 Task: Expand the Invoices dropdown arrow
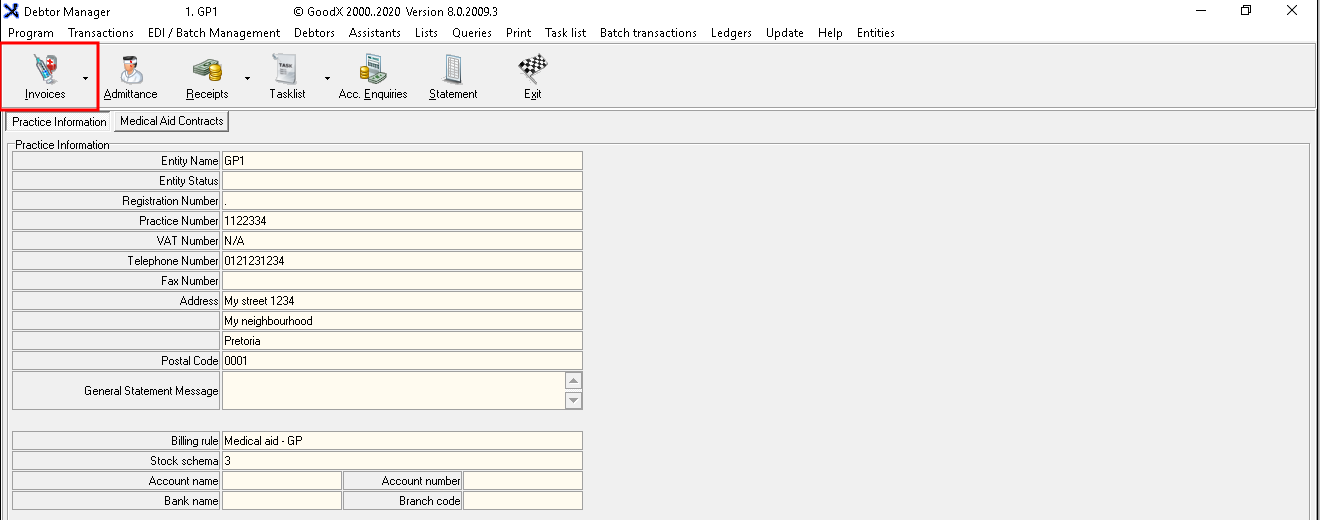click(86, 77)
